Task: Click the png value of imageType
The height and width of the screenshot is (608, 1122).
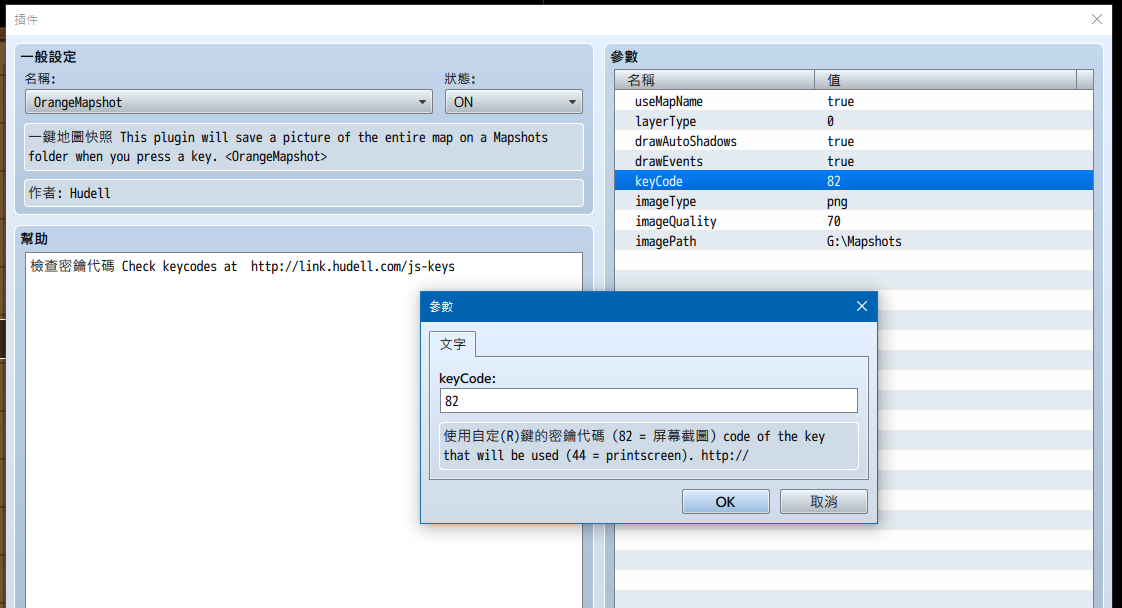Action: pyautogui.click(x=837, y=202)
